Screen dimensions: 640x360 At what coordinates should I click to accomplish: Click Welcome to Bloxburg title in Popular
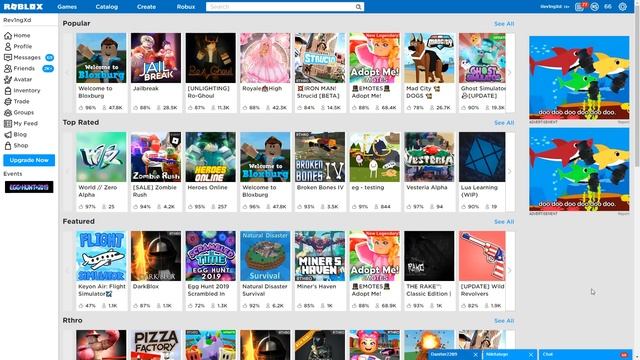(95, 92)
